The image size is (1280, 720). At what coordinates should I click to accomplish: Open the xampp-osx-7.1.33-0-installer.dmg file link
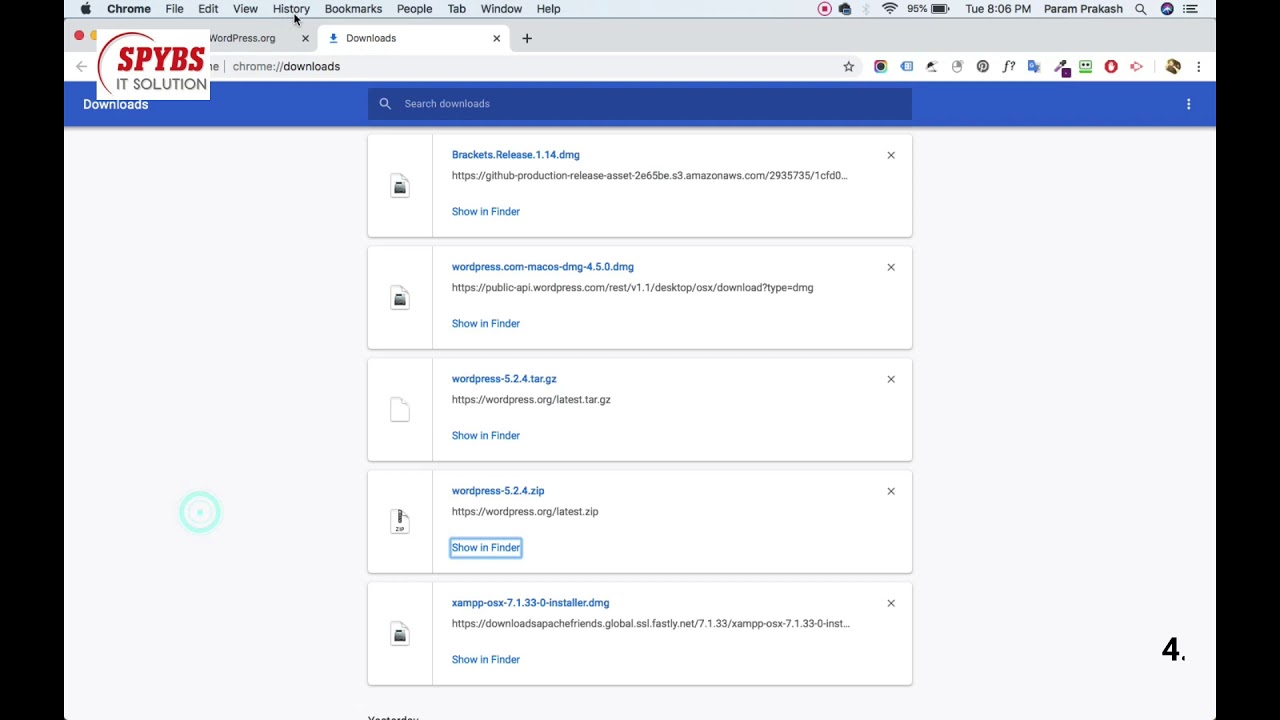(530, 603)
